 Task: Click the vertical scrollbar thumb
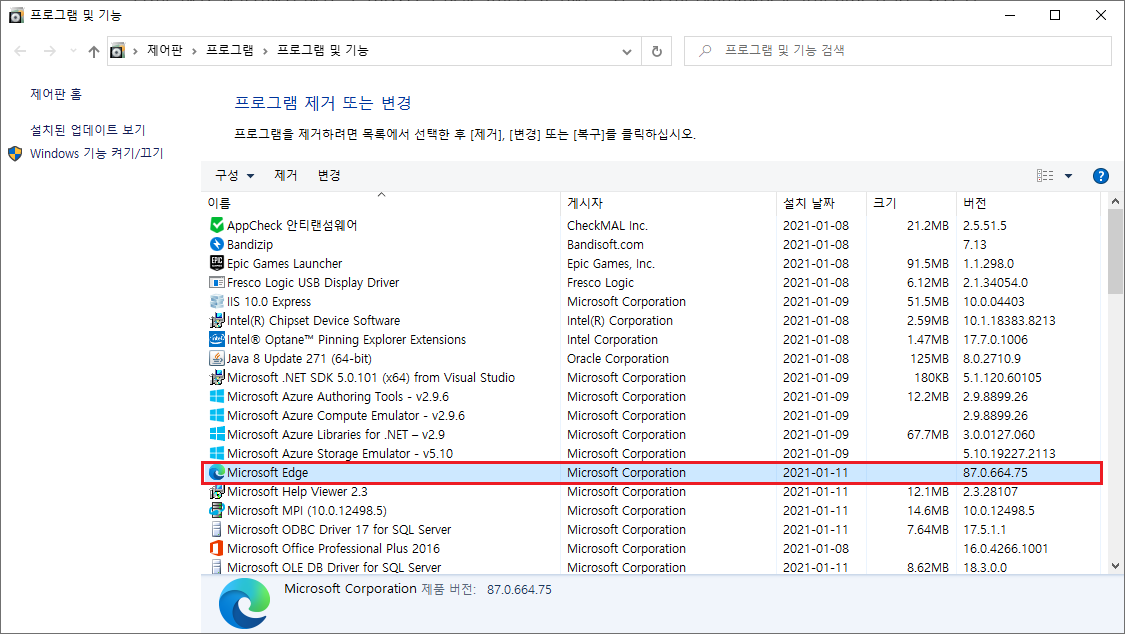[x=1115, y=252]
